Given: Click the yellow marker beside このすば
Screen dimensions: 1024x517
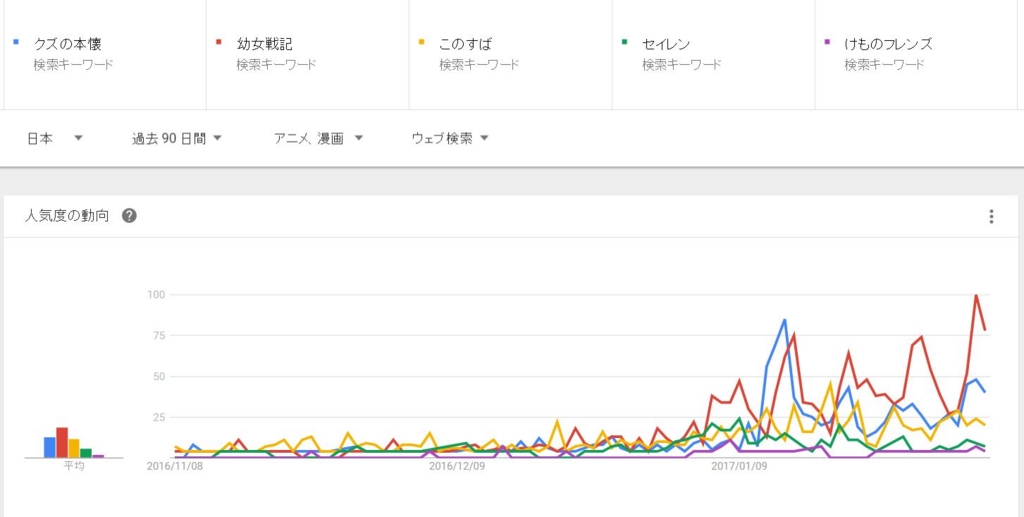Looking at the screenshot, I should pyautogui.click(x=422, y=42).
